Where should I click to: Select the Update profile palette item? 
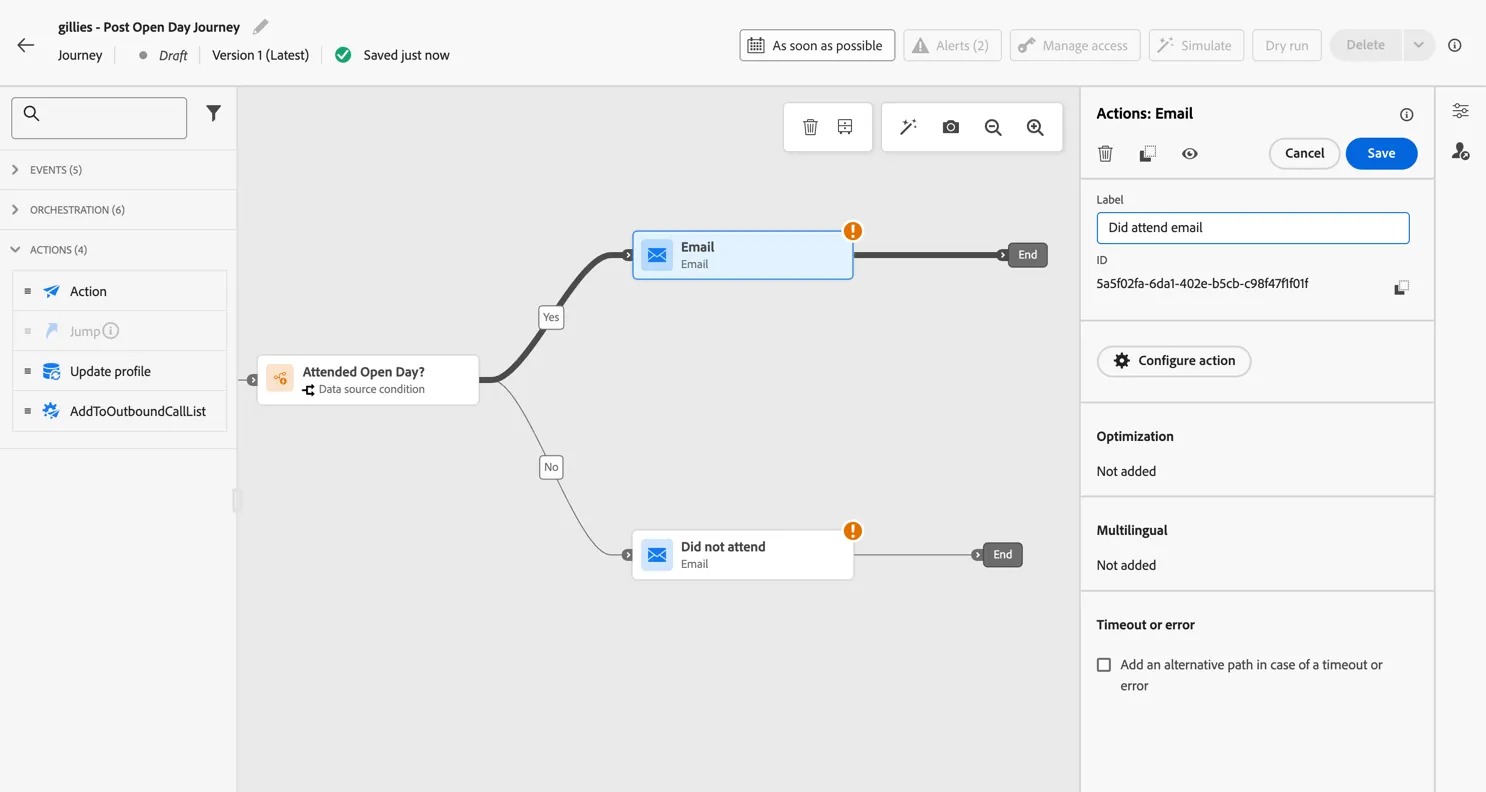[x=119, y=371]
